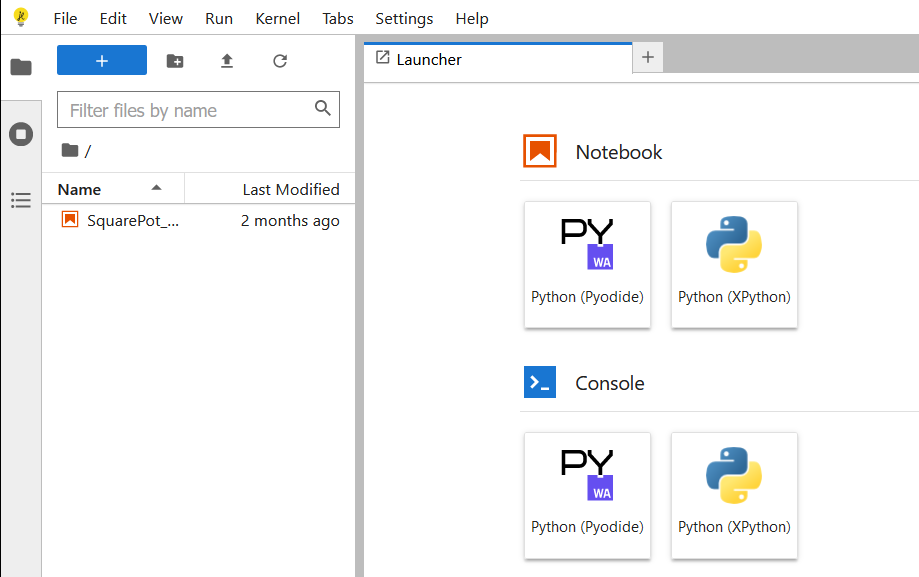Open the File Browser sidebar icon
The image size is (919, 577).
tap(21, 67)
